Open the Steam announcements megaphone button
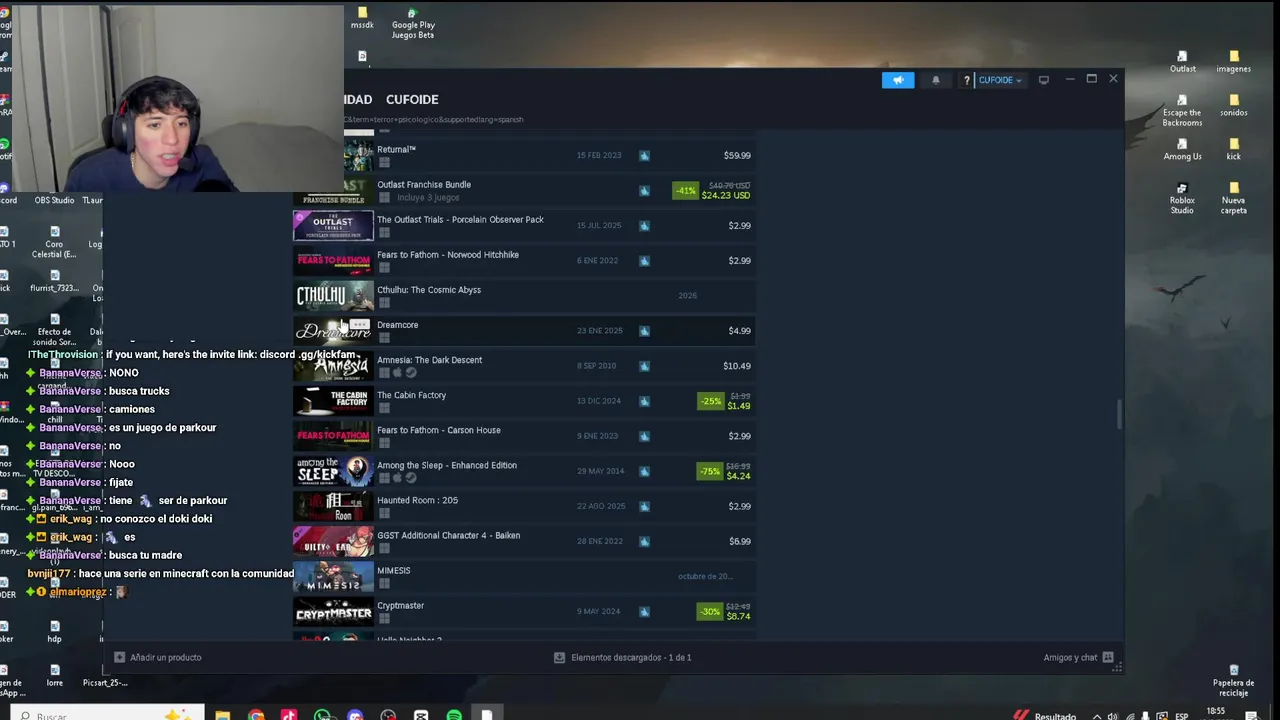The height and width of the screenshot is (720, 1280). coord(898,80)
